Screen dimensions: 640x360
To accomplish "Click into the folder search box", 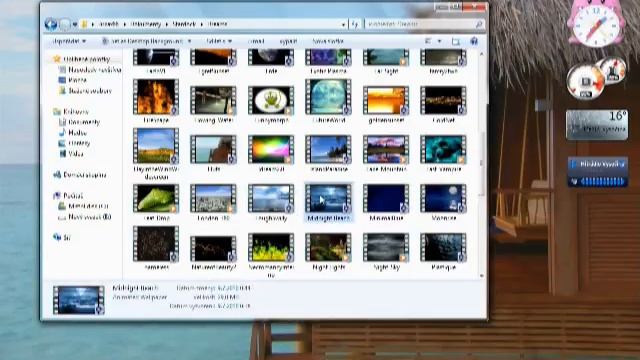I will pyautogui.click(x=424, y=24).
